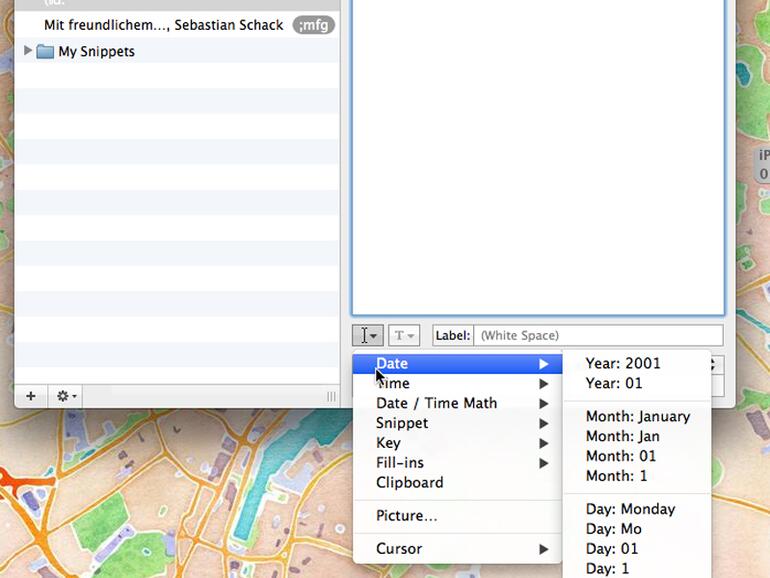Image resolution: width=770 pixels, height=578 pixels.
Task: Insert Day: 01 format
Action: point(637,549)
